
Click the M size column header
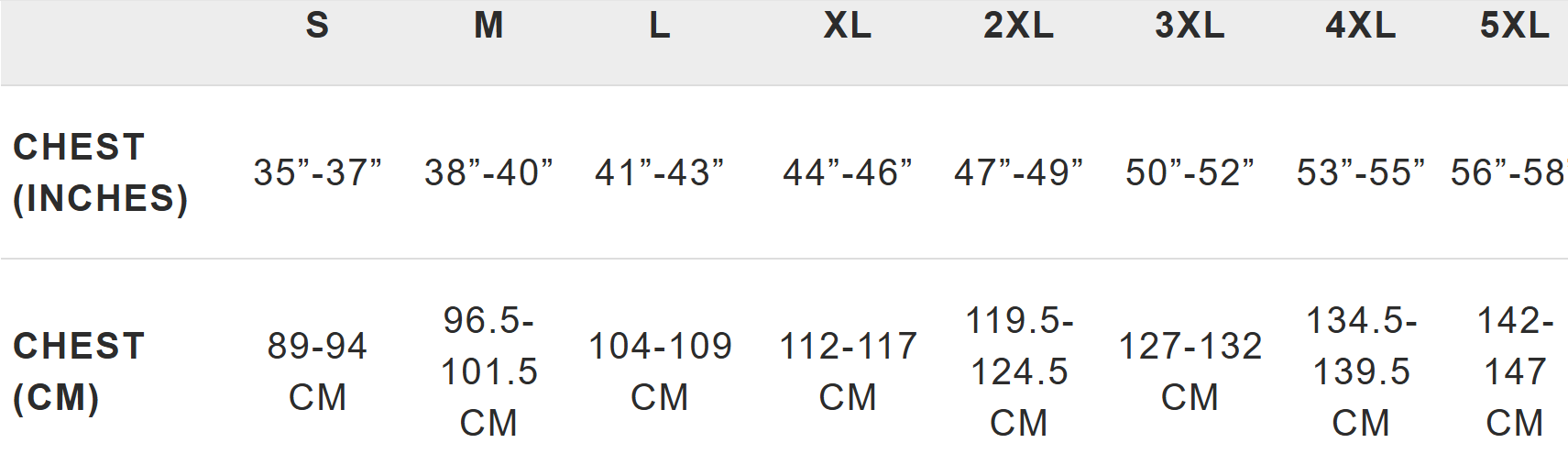tap(488, 26)
